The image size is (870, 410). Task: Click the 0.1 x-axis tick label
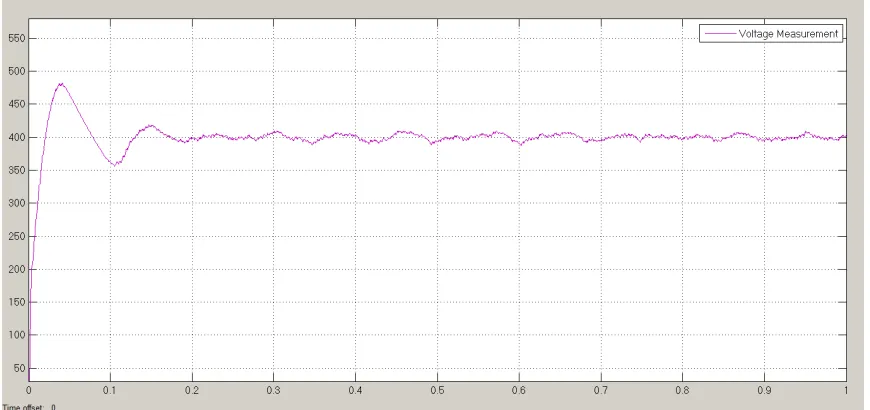(110, 391)
